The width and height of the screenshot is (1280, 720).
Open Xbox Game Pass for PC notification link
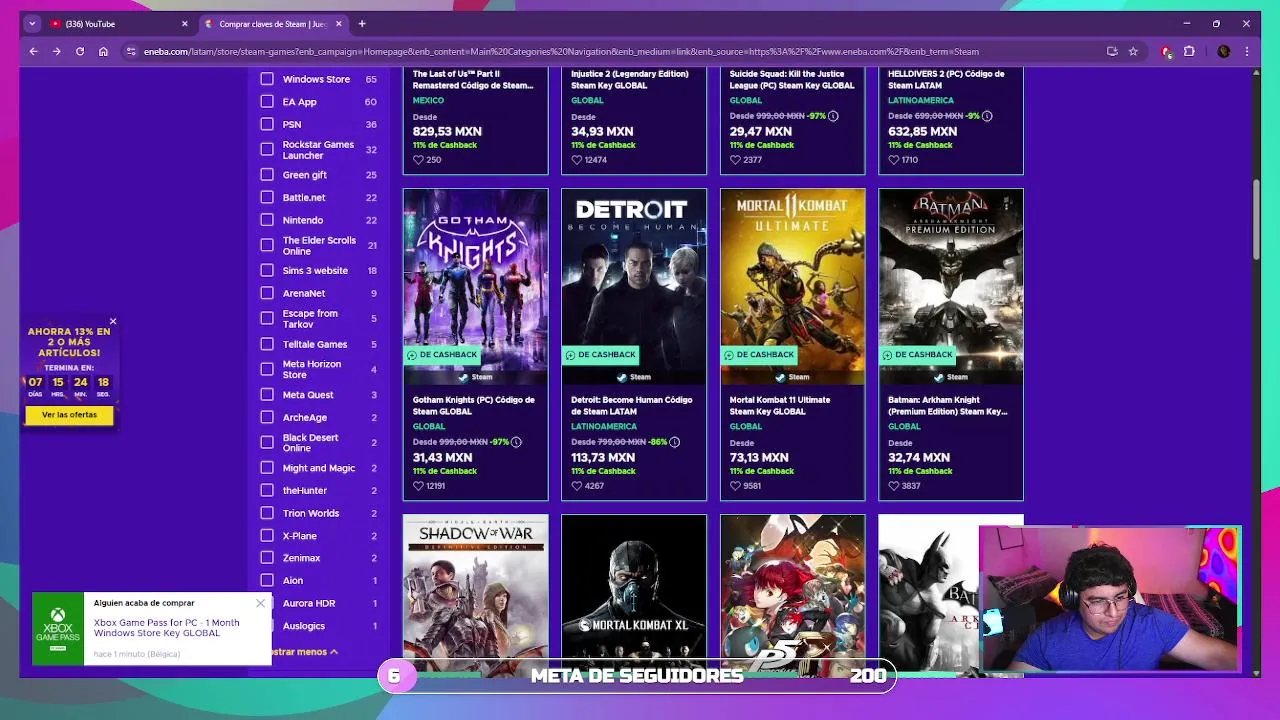166,627
